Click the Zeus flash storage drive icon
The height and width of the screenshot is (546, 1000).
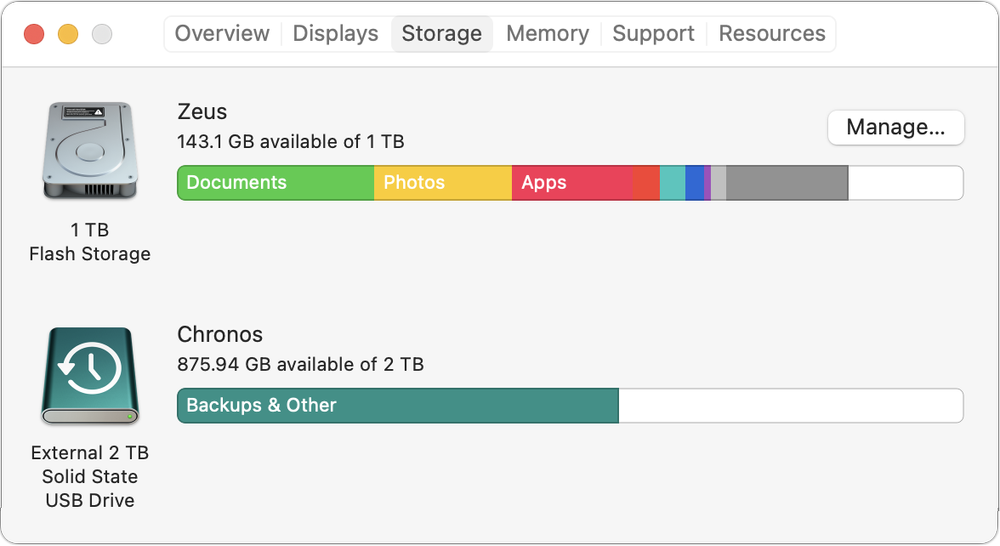coord(89,150)
